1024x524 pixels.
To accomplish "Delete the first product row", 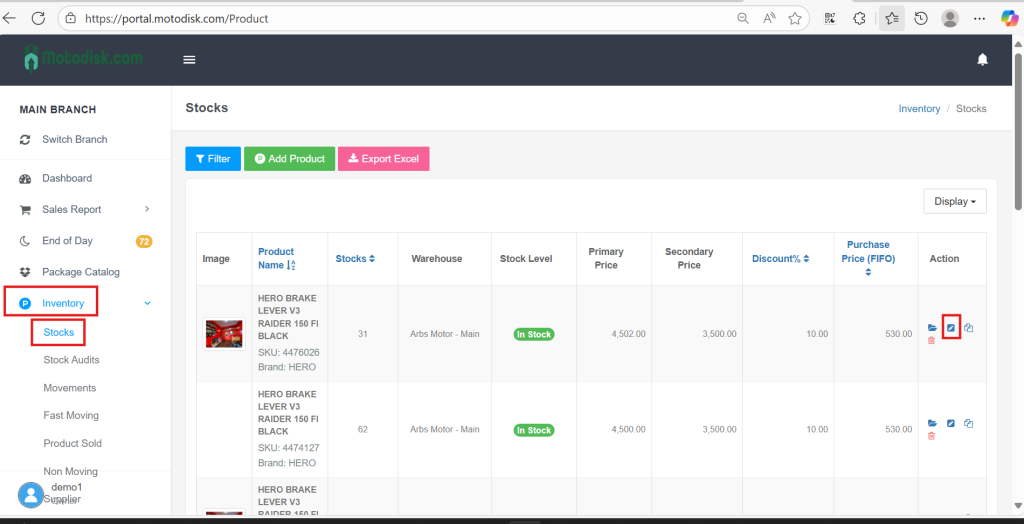I will coord(932,341).
